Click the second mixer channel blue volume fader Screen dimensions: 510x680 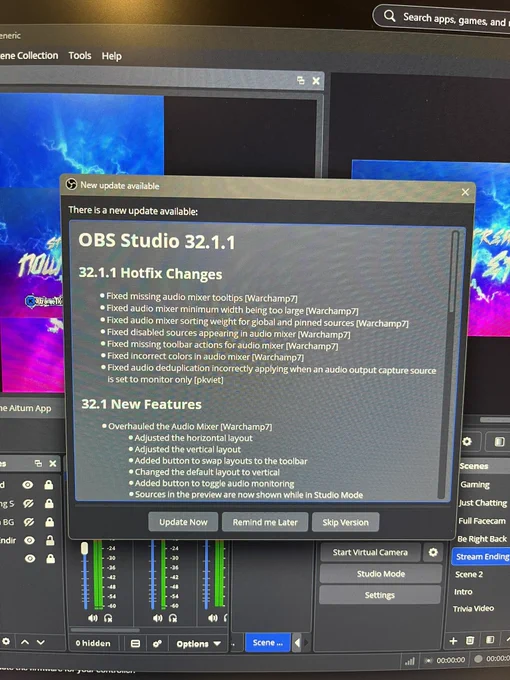pyautogui.click(x=152, y=574)
